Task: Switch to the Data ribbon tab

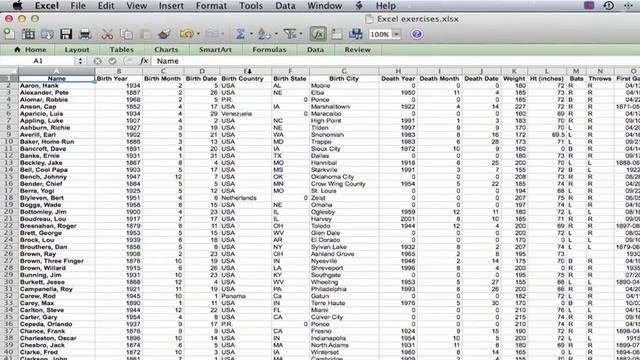Action: point(316,49)
